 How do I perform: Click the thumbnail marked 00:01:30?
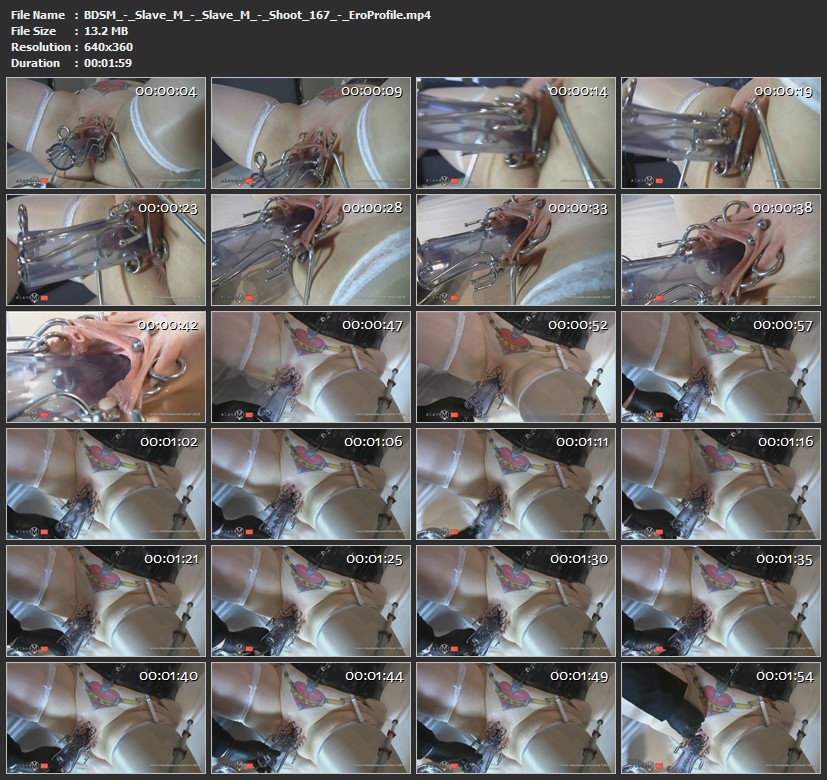(516, 599)
